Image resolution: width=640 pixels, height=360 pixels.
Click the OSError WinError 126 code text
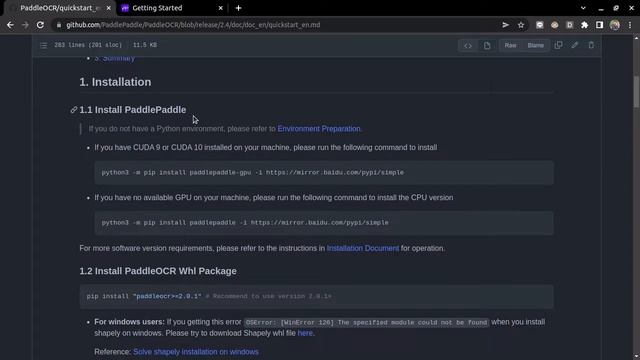(366, 322)
